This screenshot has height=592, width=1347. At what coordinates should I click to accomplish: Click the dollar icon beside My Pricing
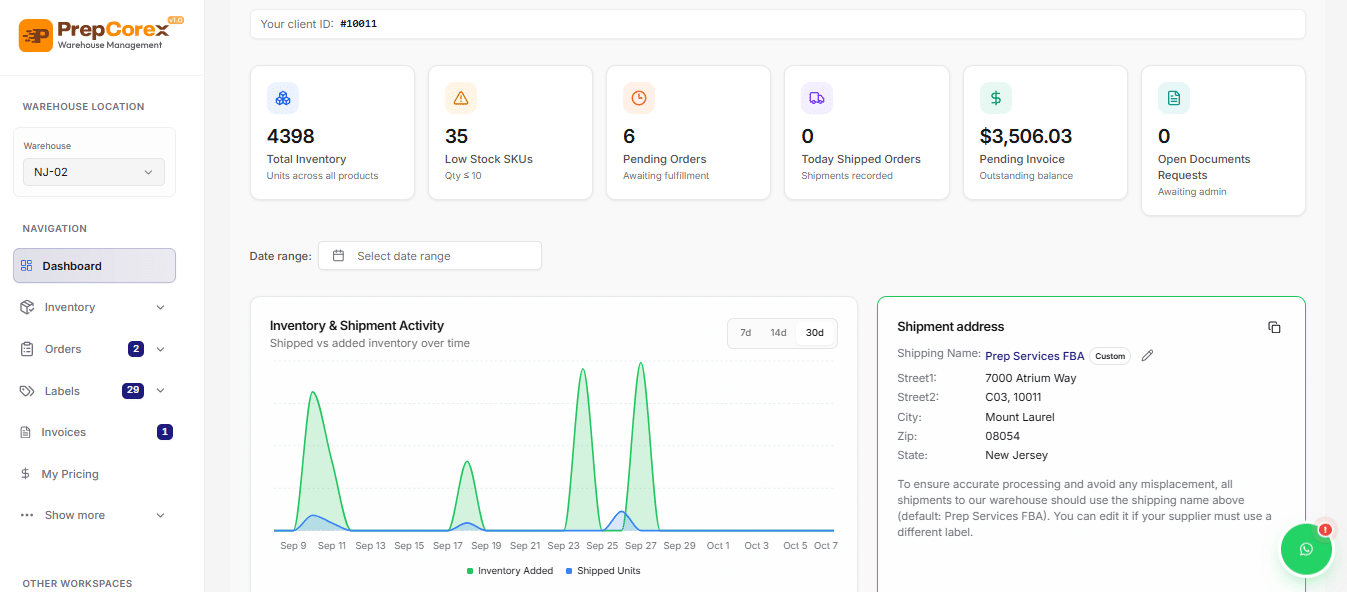pyautogui.click(x=26, y=474)
